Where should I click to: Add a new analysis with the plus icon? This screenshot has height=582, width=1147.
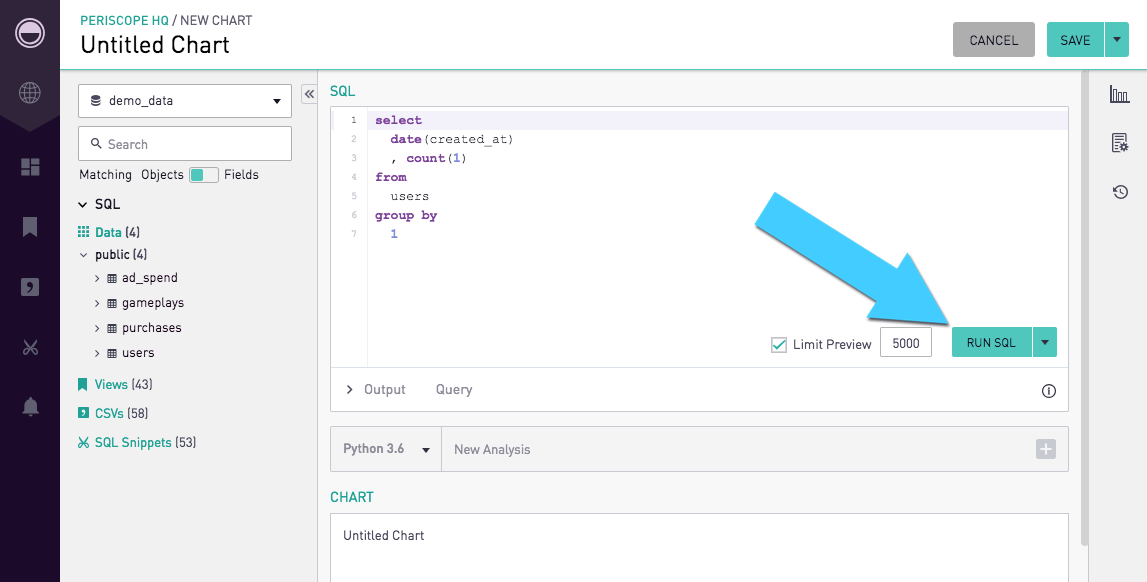[1045, 449]
